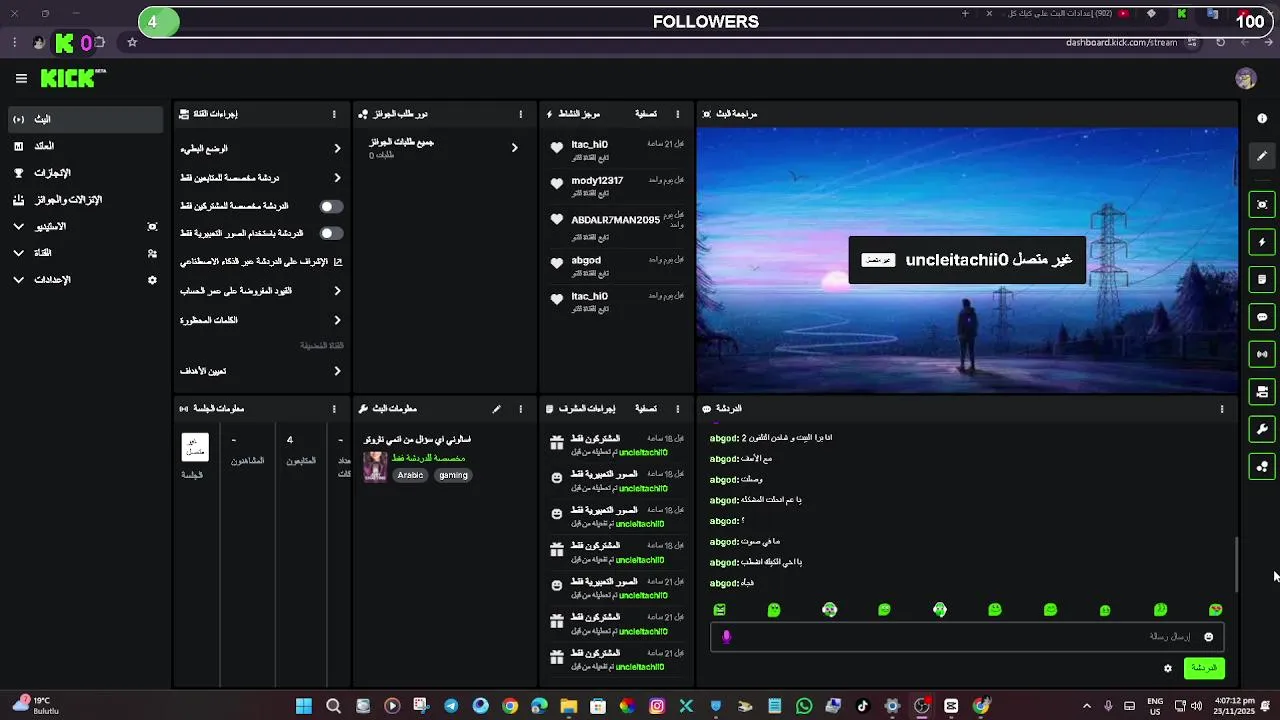The width and height of the screenshot is (1280, 720).
Task: Open the AI chat moderation external link
Action: tap(337, 262)
